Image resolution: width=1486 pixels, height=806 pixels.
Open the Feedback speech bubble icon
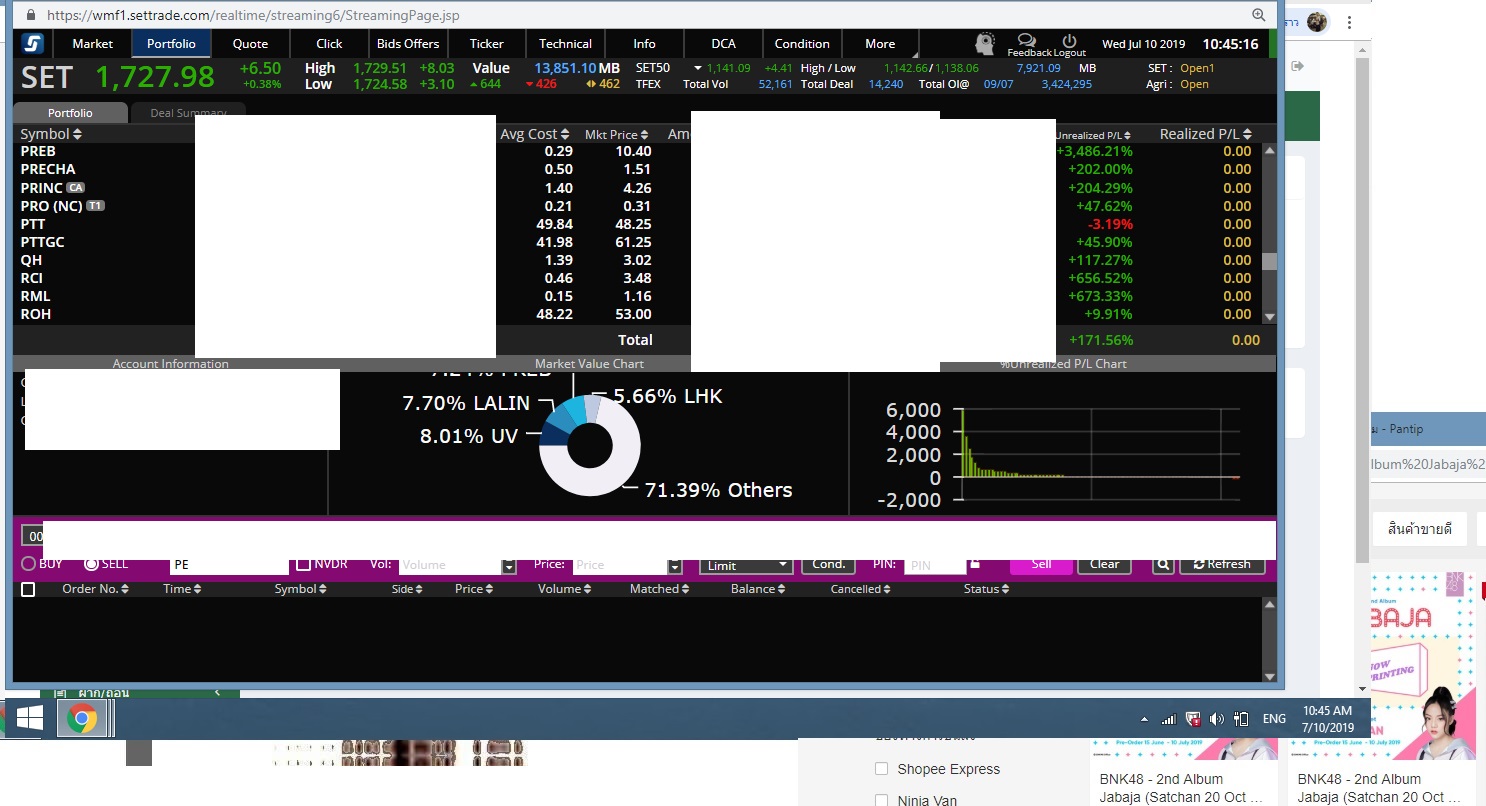(1026, 40)
